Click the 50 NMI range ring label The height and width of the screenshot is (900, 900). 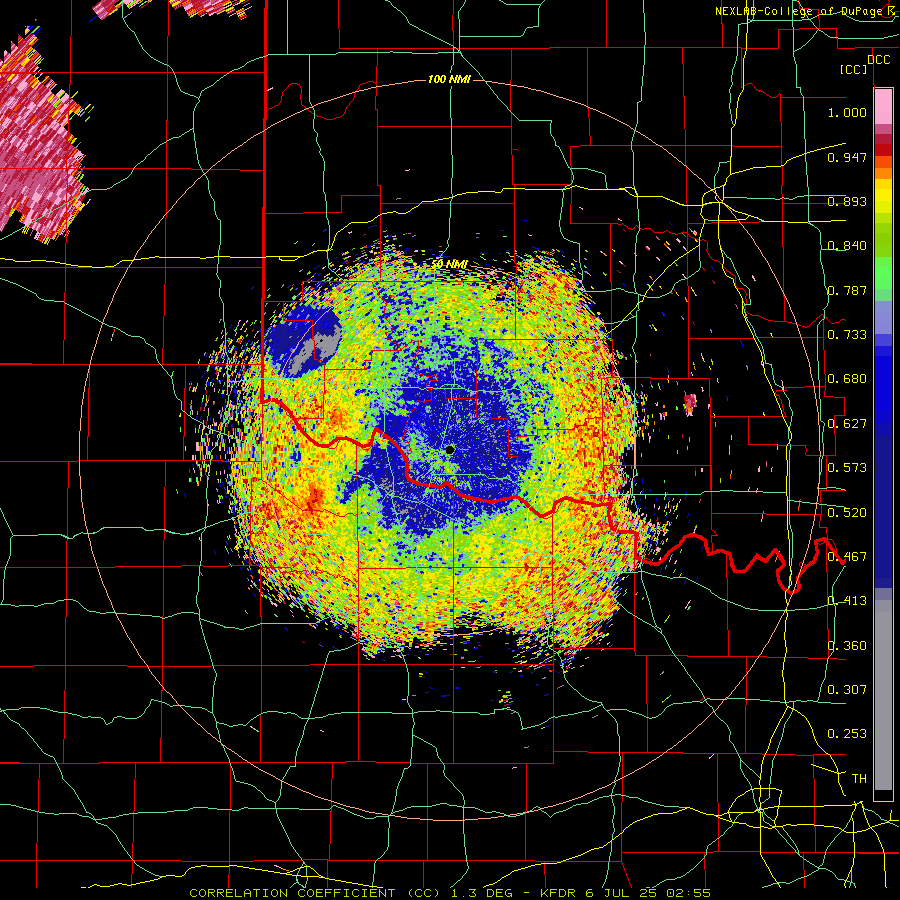449,264
